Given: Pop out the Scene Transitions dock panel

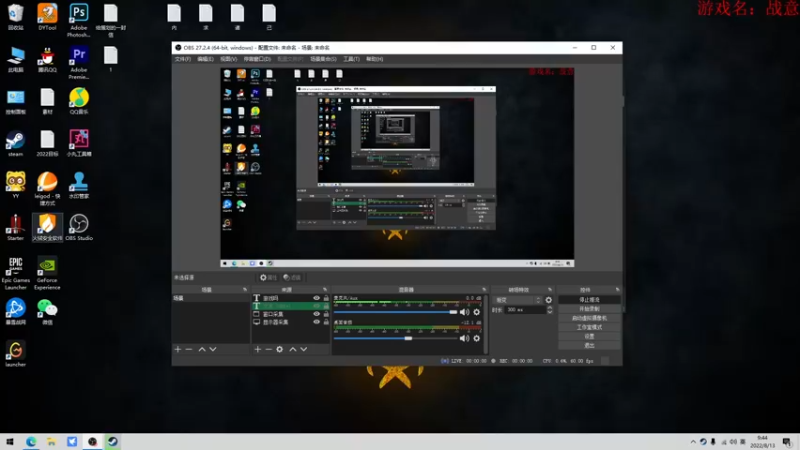Looking at the screenshot, I should [550, 290].
